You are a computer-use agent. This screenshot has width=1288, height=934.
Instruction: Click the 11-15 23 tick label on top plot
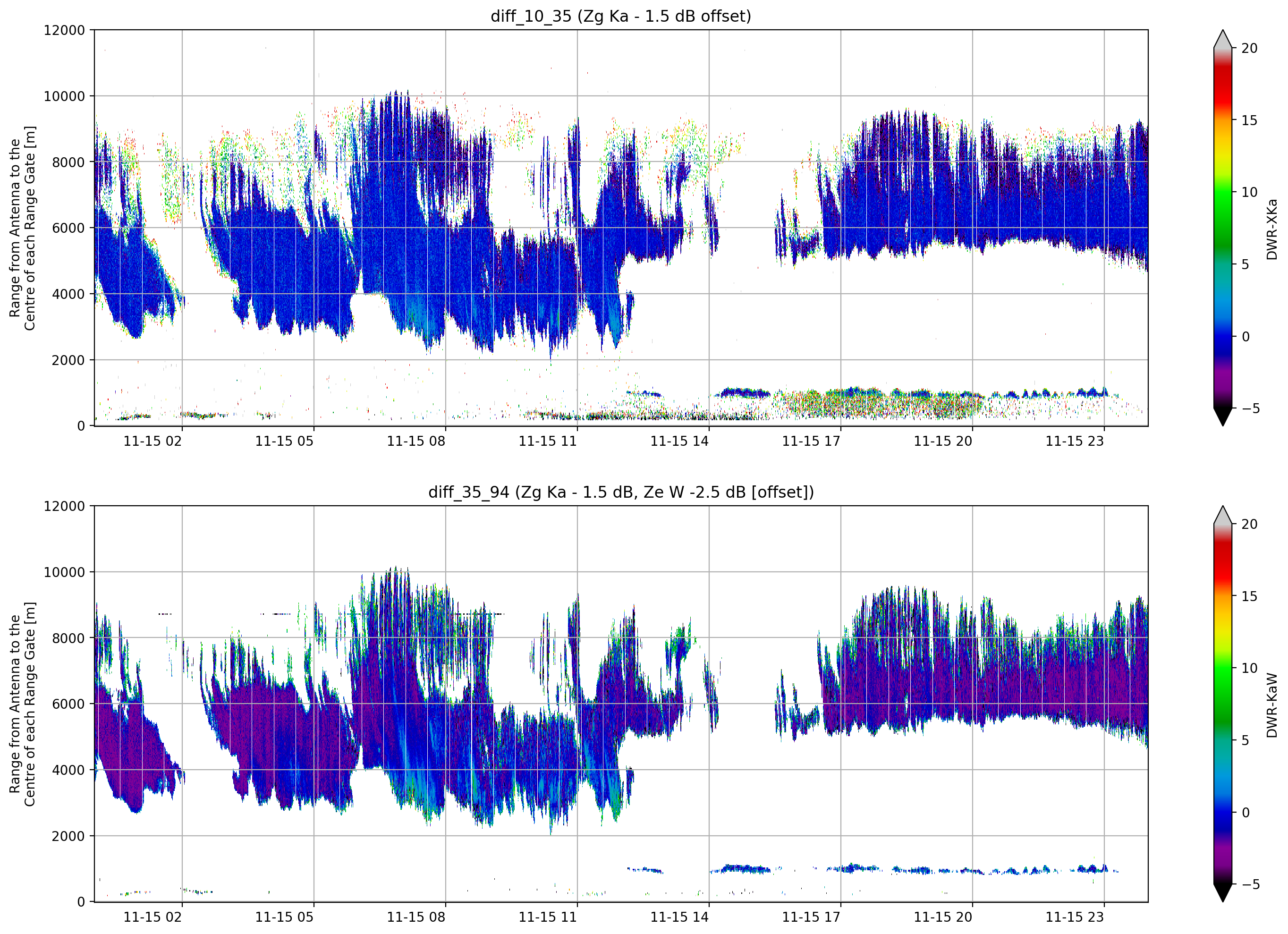click(x=1075, y=441)
